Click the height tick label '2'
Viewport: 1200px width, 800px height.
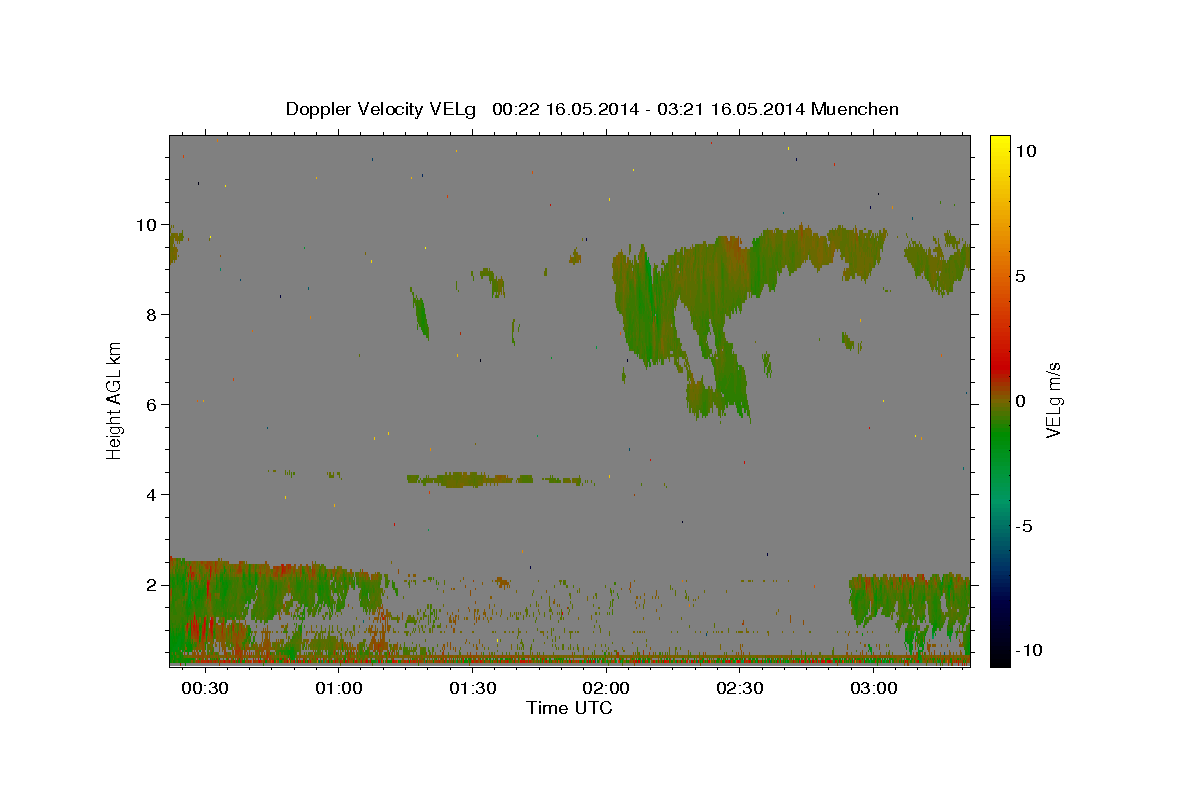coord(152,585)
